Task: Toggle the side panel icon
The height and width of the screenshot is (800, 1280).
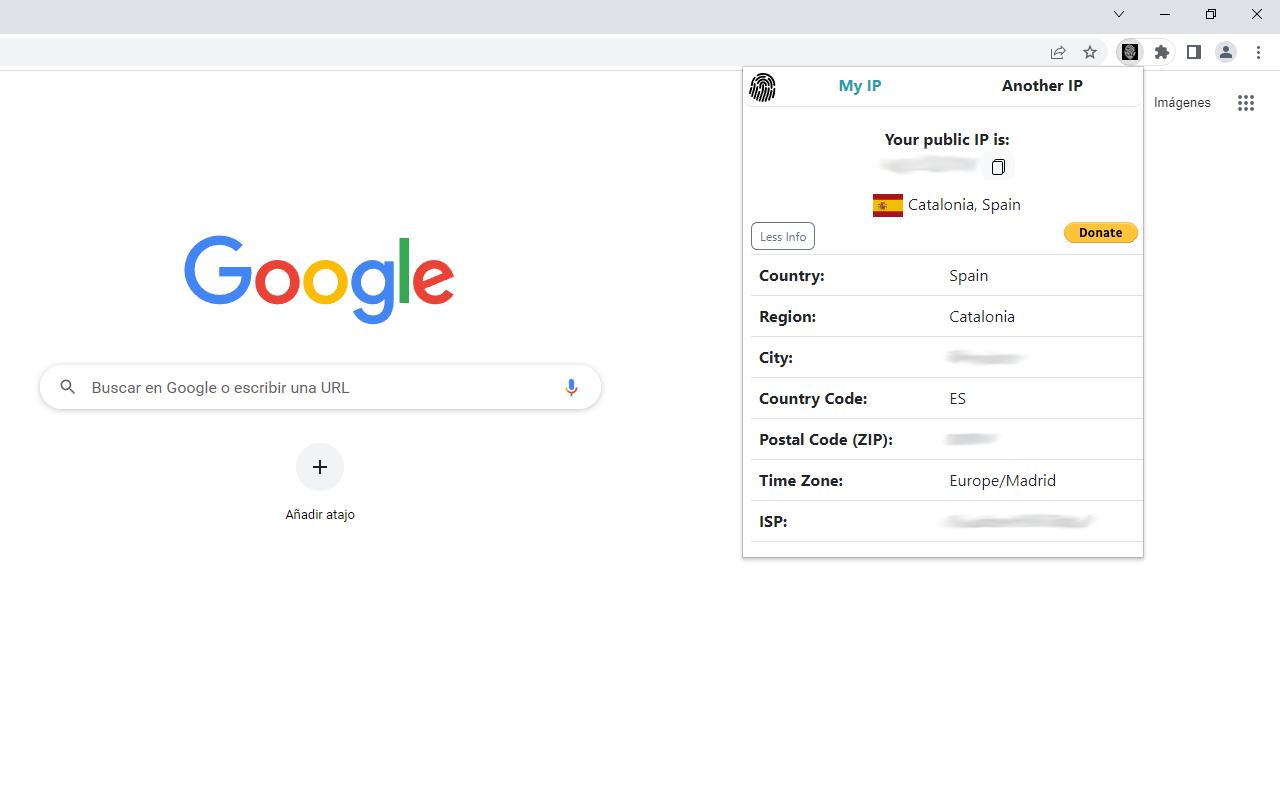Action: click(x=1193, y=52)
